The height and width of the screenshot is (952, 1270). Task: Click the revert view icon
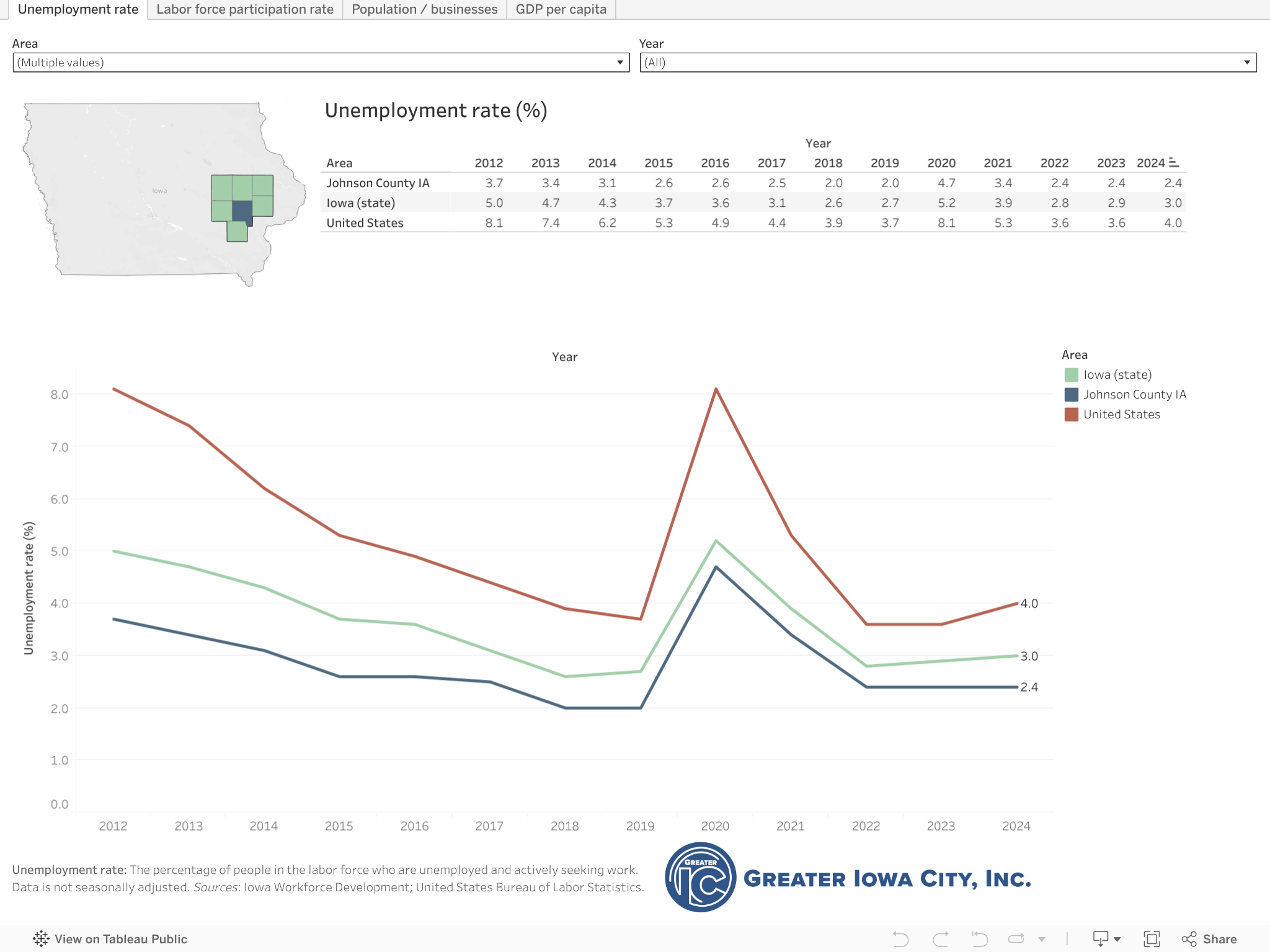coord(980,939)
